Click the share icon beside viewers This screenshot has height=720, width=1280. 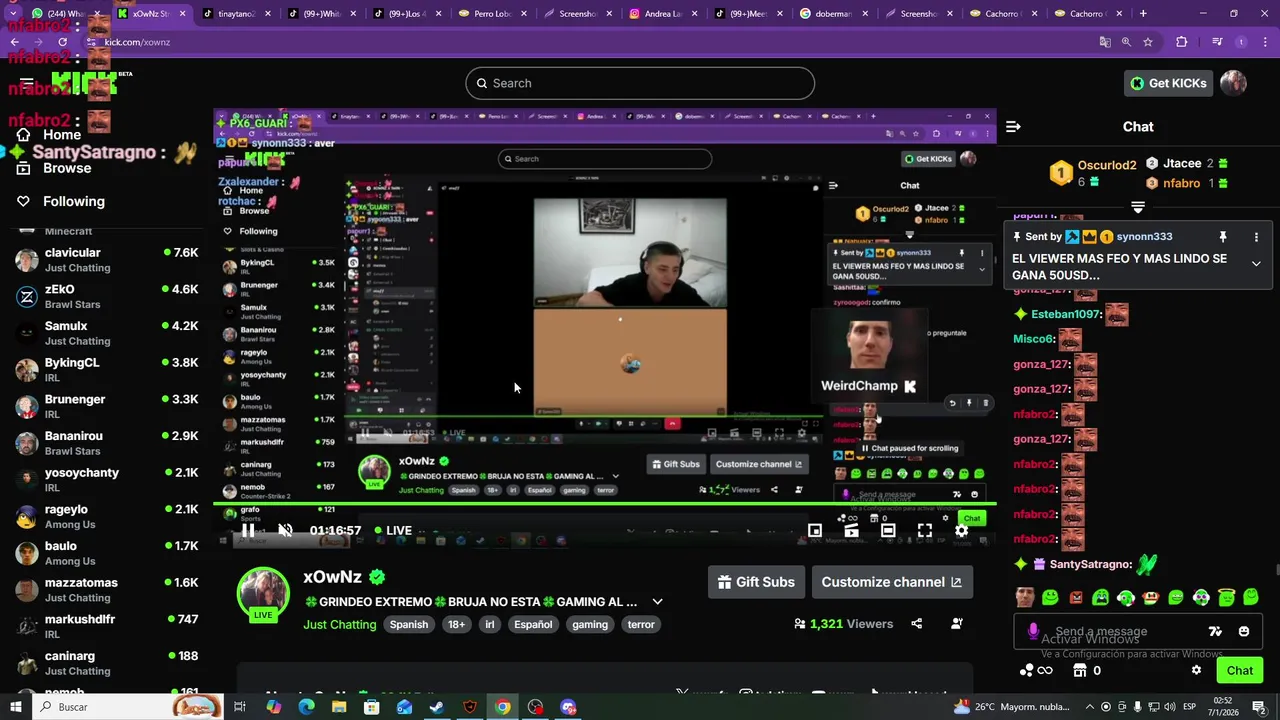click(916, 624)
